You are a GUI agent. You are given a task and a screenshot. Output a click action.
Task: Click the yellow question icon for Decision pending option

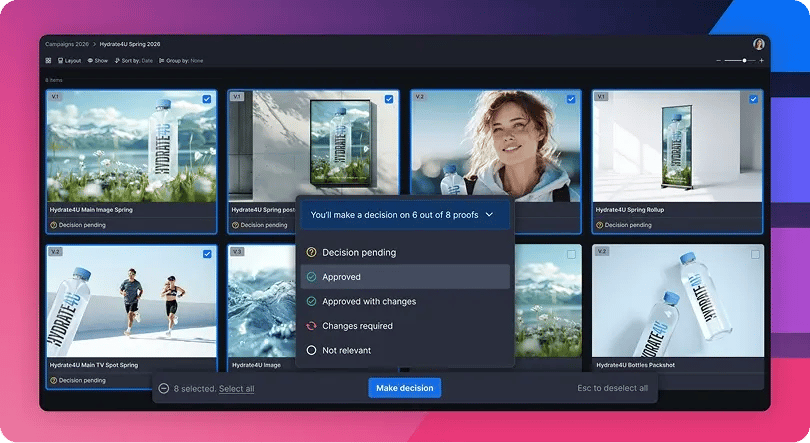click(x=311, y=252)
